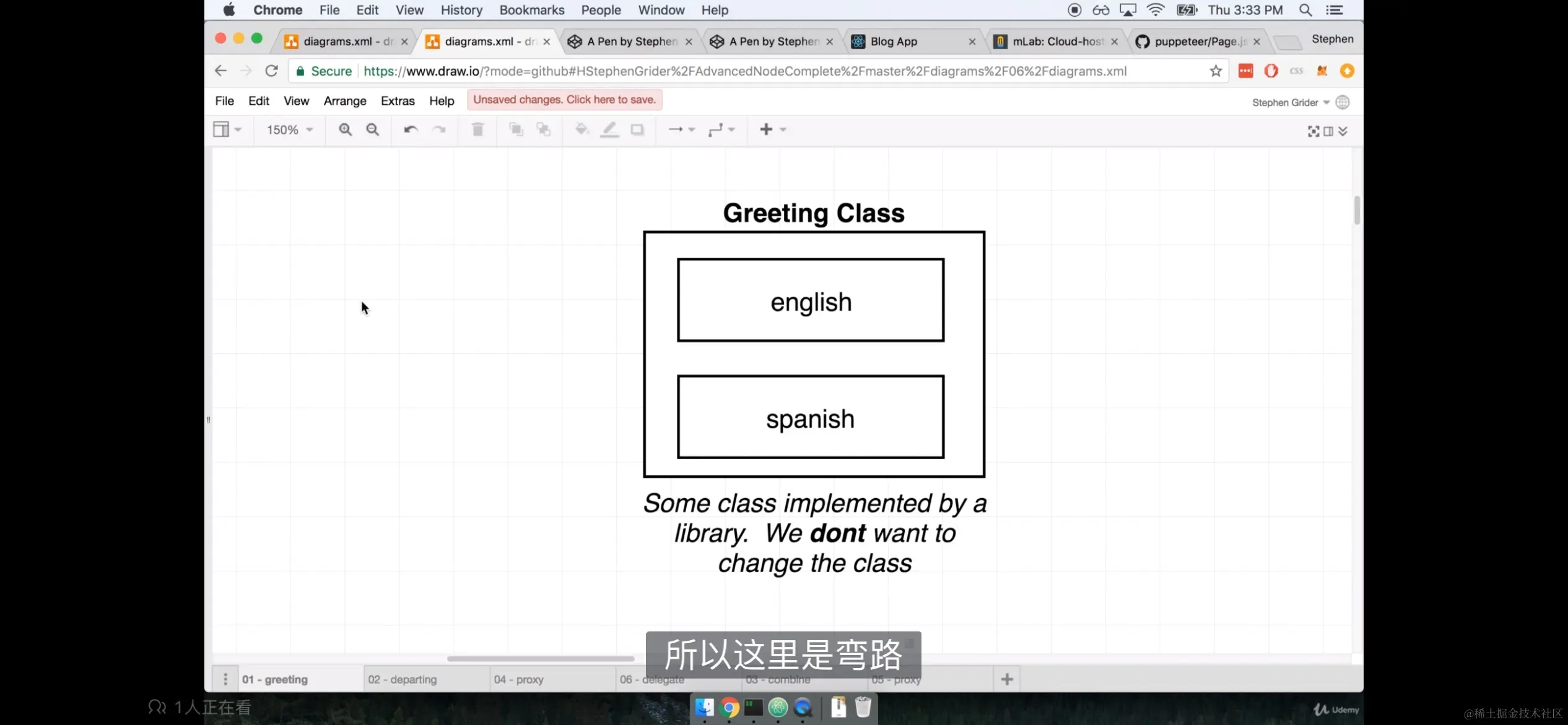Click the shadow rectangle icon
1568x725 pixels.
[x=637, y=130]
